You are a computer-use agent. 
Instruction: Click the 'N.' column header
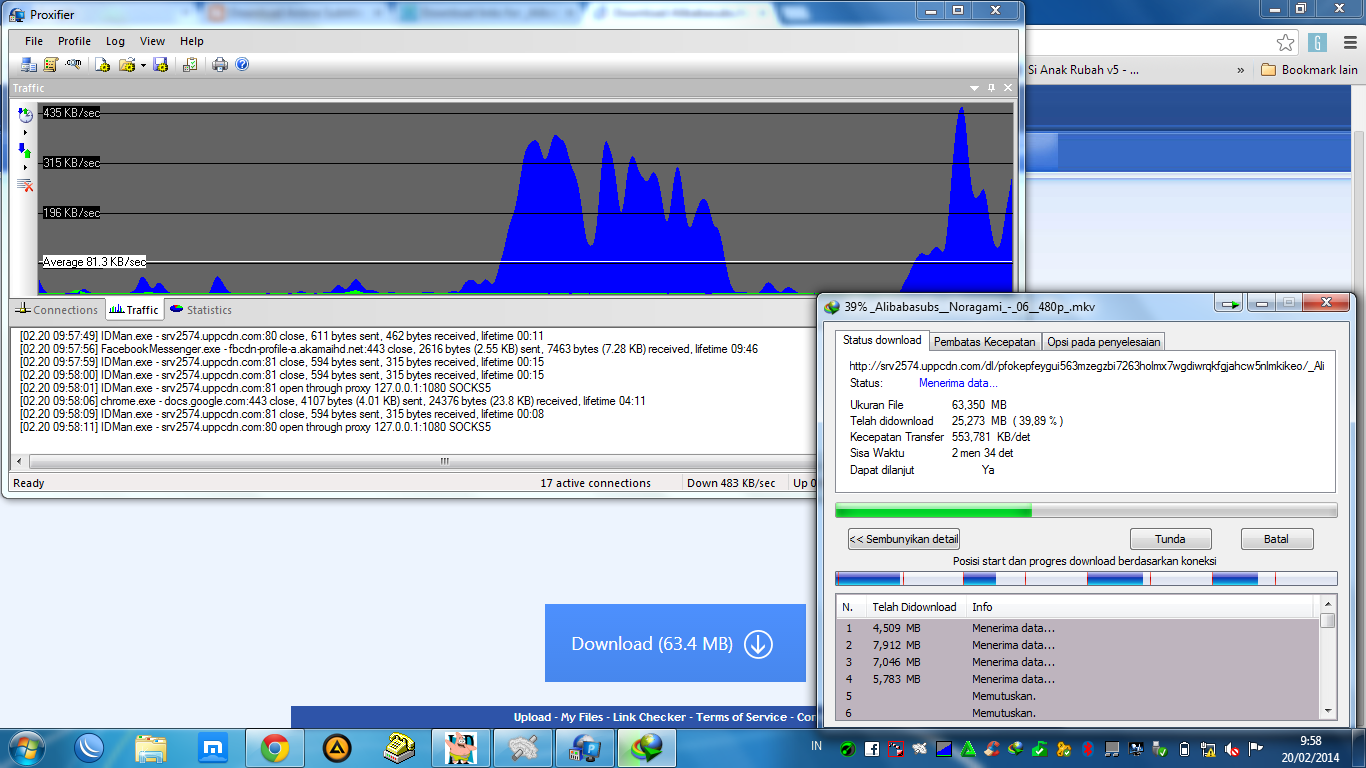coord(850,607)
